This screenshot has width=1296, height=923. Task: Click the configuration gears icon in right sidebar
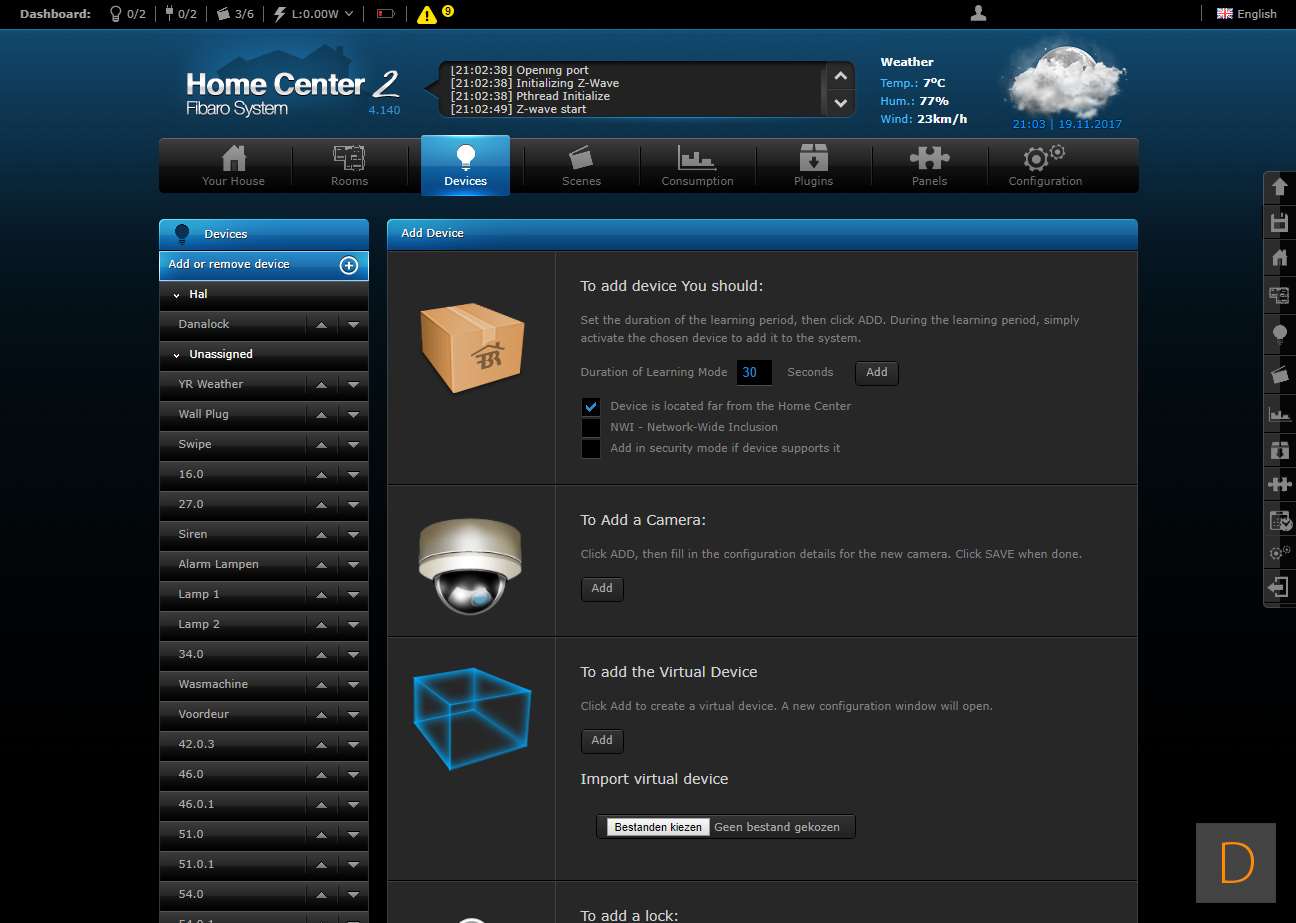click(1279, 553)
